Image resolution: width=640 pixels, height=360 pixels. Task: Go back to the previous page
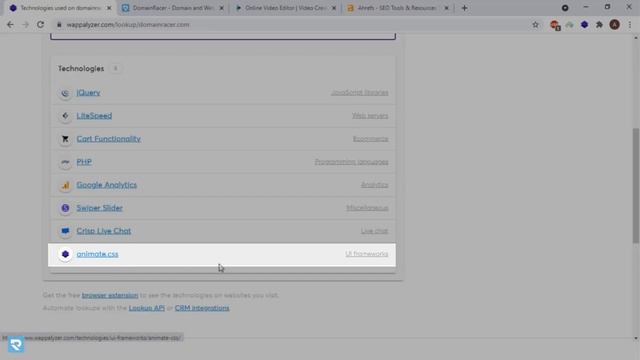[x=10, y=25]
